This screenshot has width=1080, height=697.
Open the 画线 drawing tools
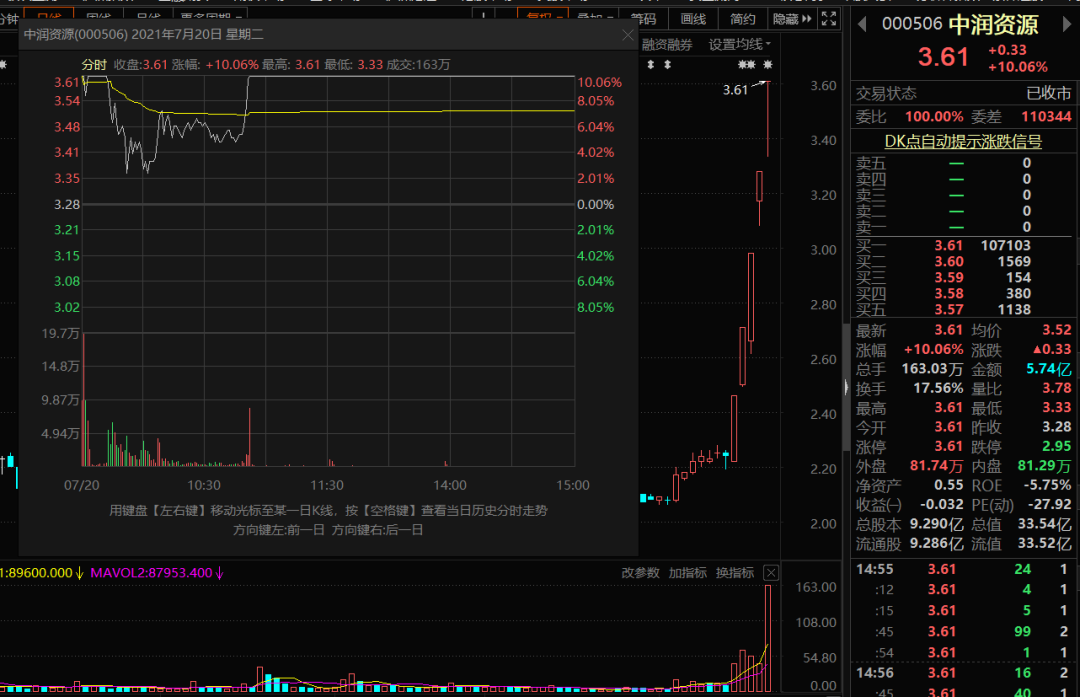click(693, 19)
